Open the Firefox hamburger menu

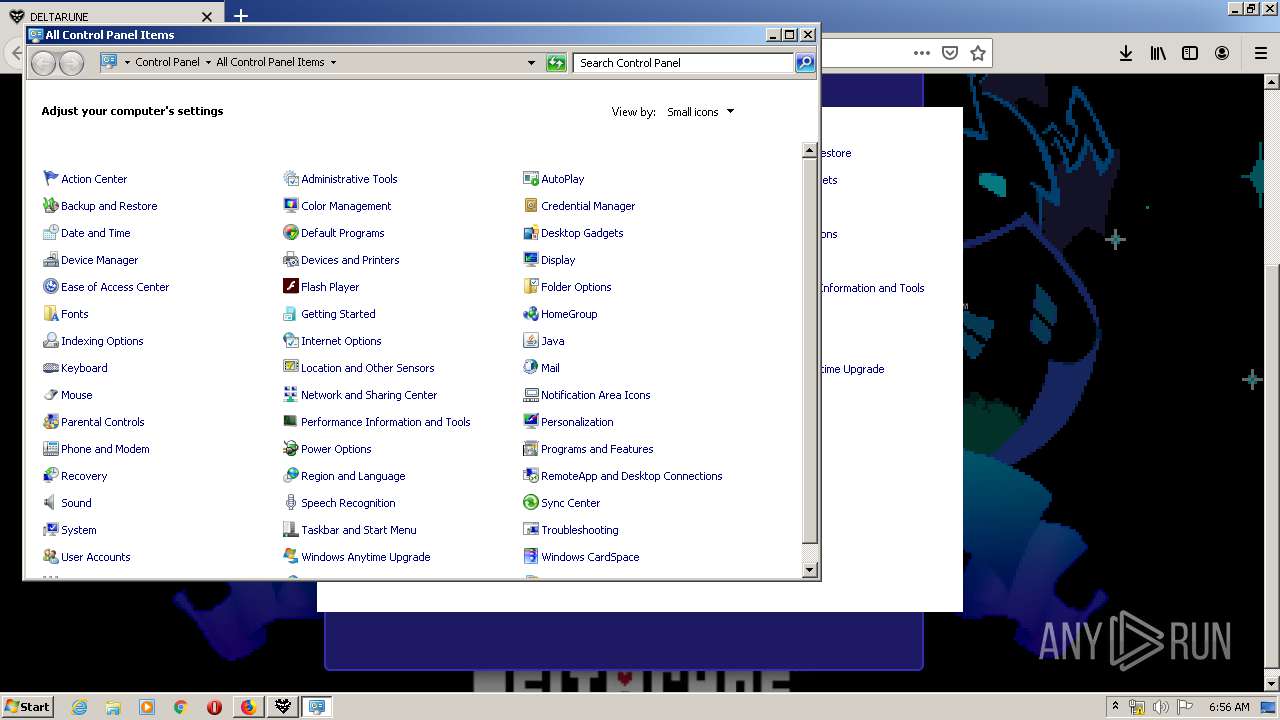1260,53
